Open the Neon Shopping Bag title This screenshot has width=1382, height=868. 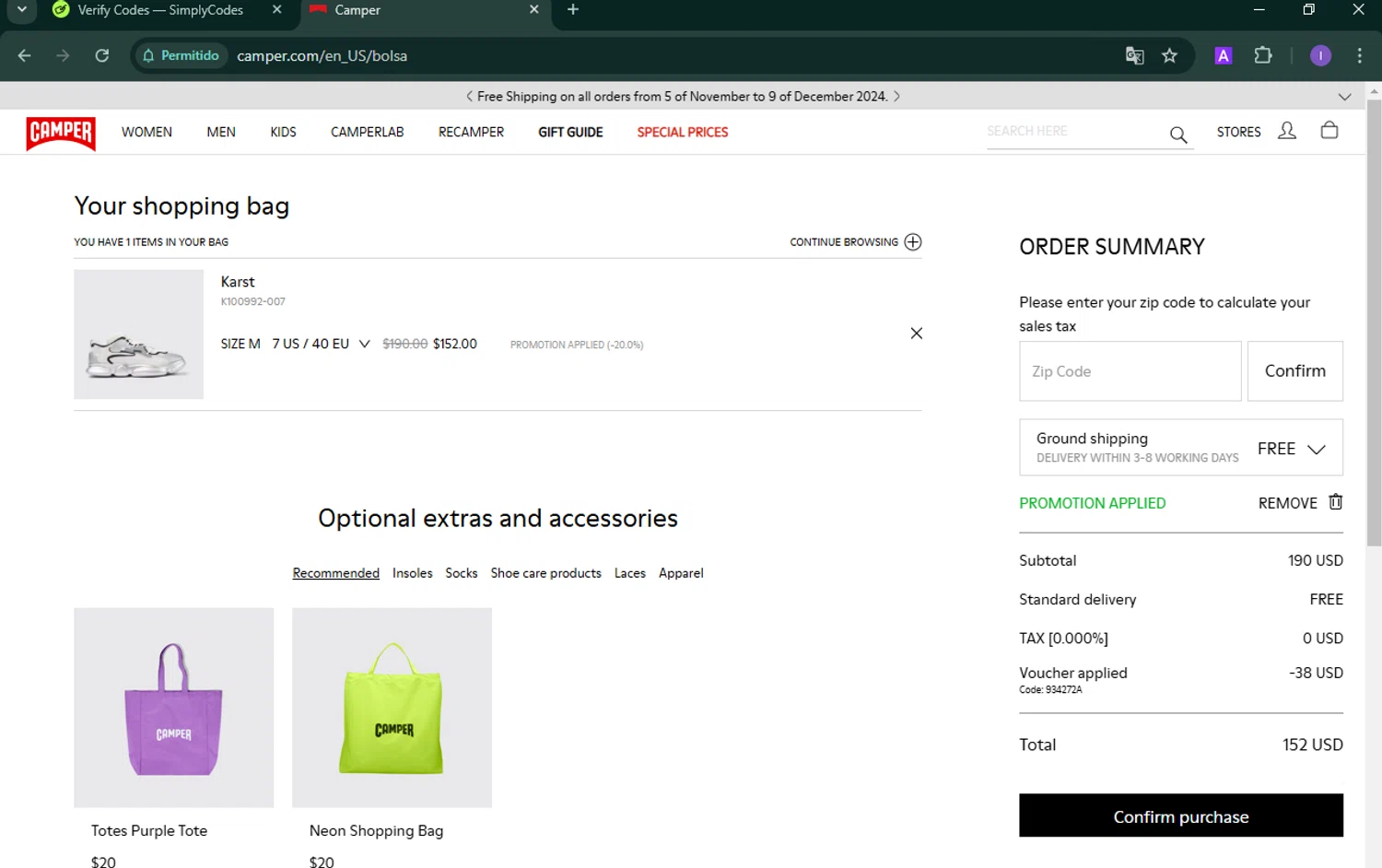coord(376,831)
